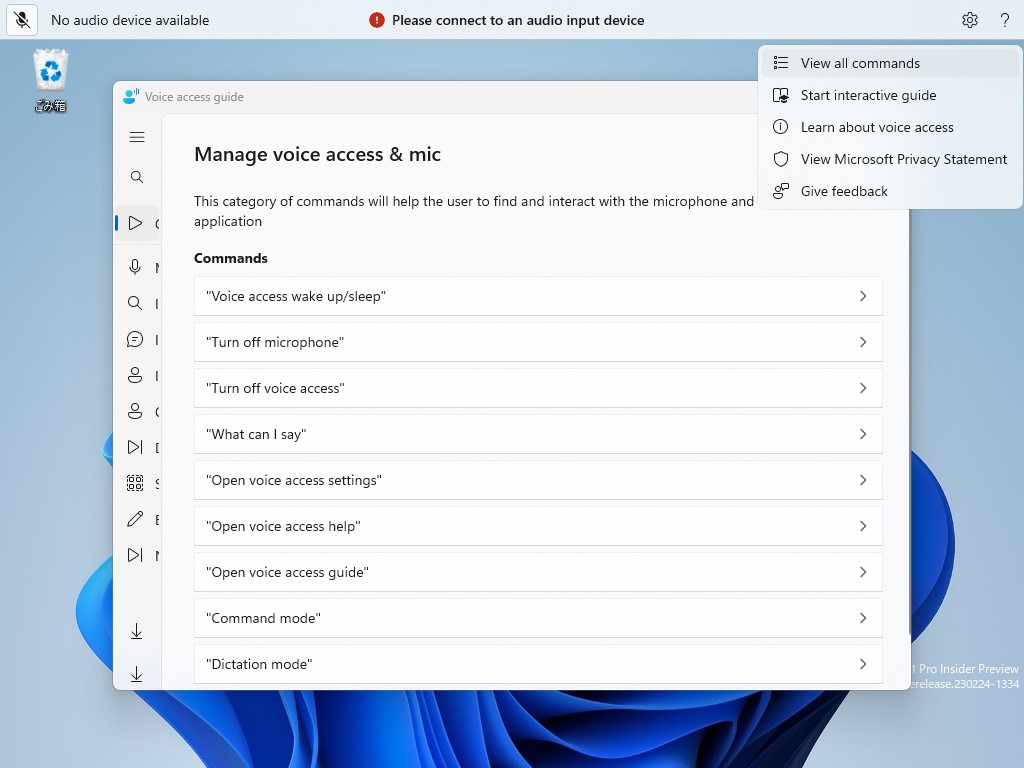Click Give feedback option

[x=844, y=191]
